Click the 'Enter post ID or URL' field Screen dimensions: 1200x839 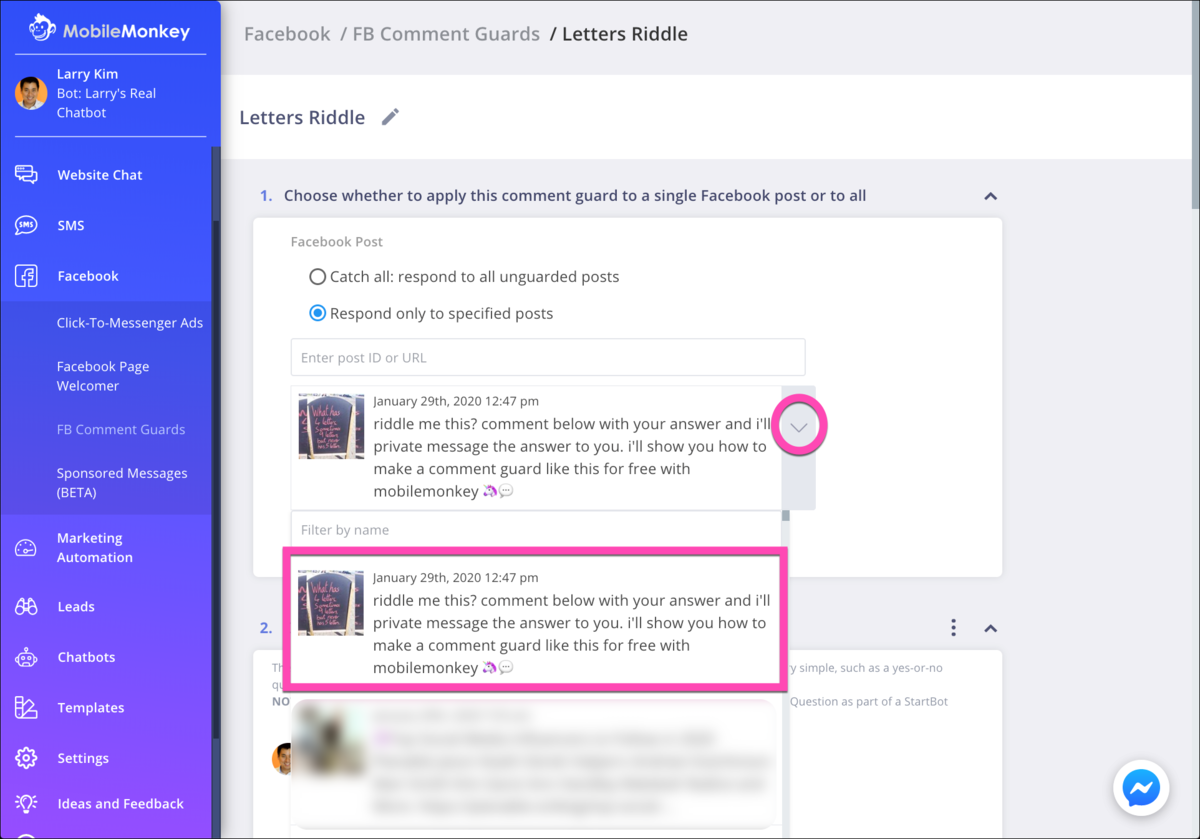coord(548,357)
